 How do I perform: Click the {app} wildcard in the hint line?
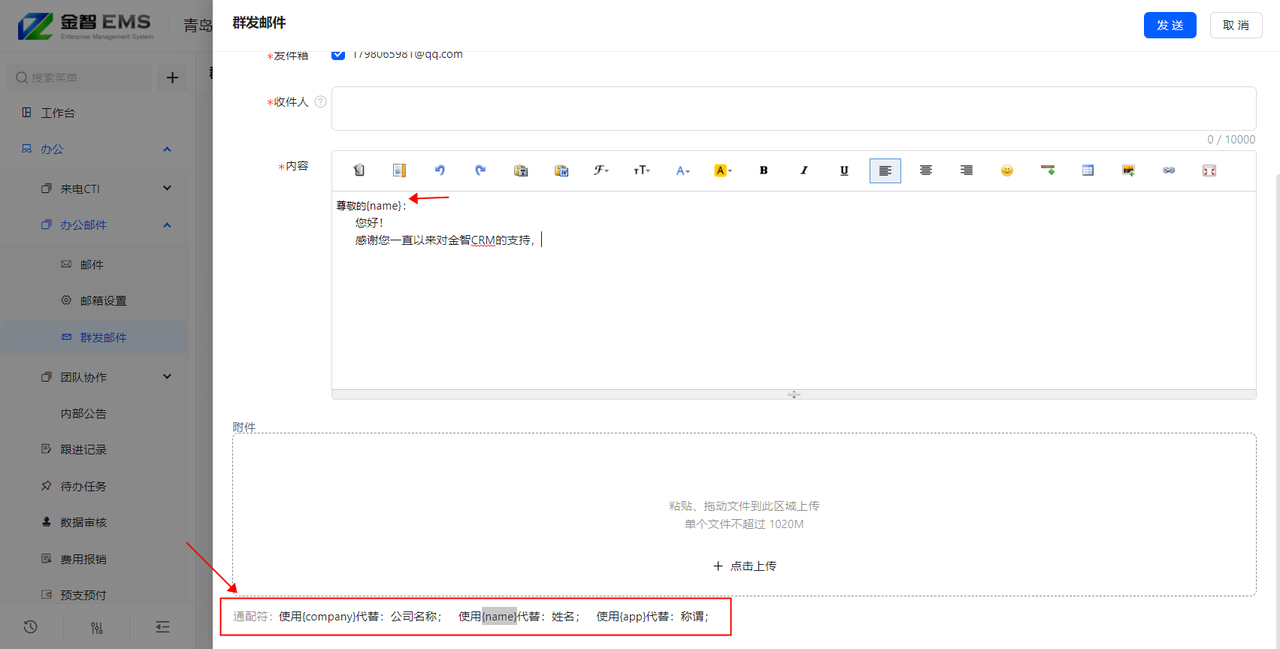[633, 616]
